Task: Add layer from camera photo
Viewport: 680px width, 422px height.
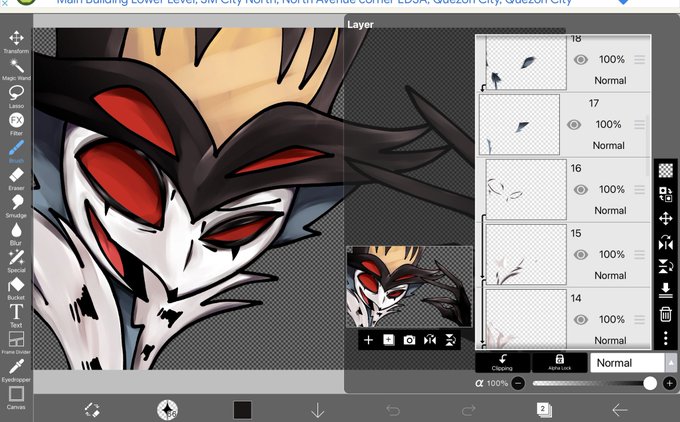Action: (x=409, y=340)
